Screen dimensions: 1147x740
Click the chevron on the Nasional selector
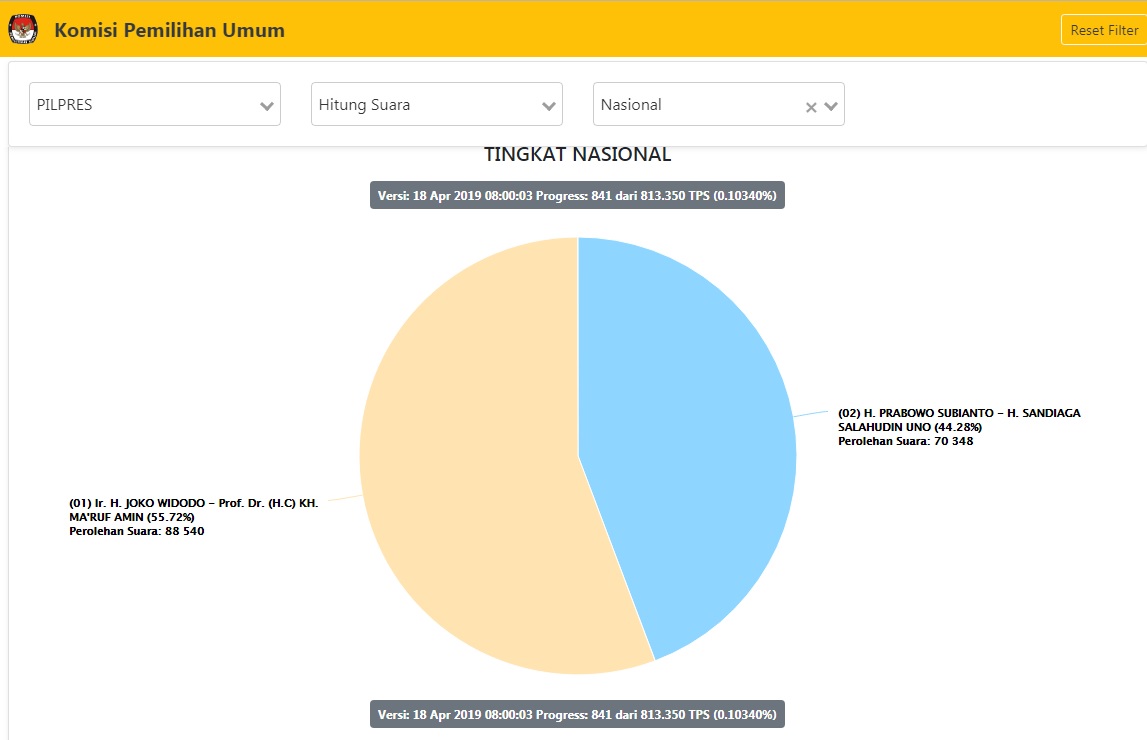pyautogui.click(x=830, y=104)
